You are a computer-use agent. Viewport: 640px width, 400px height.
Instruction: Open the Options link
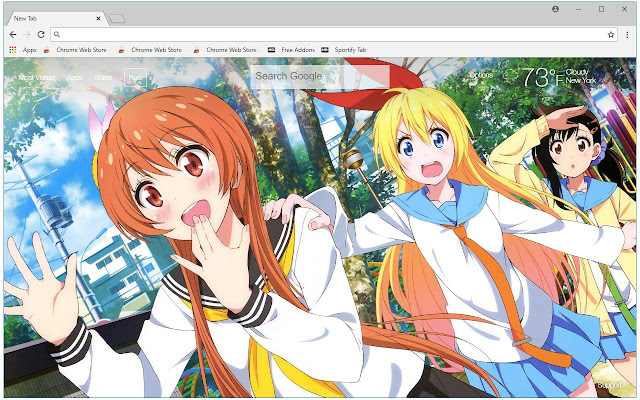[x=481, y=76]
